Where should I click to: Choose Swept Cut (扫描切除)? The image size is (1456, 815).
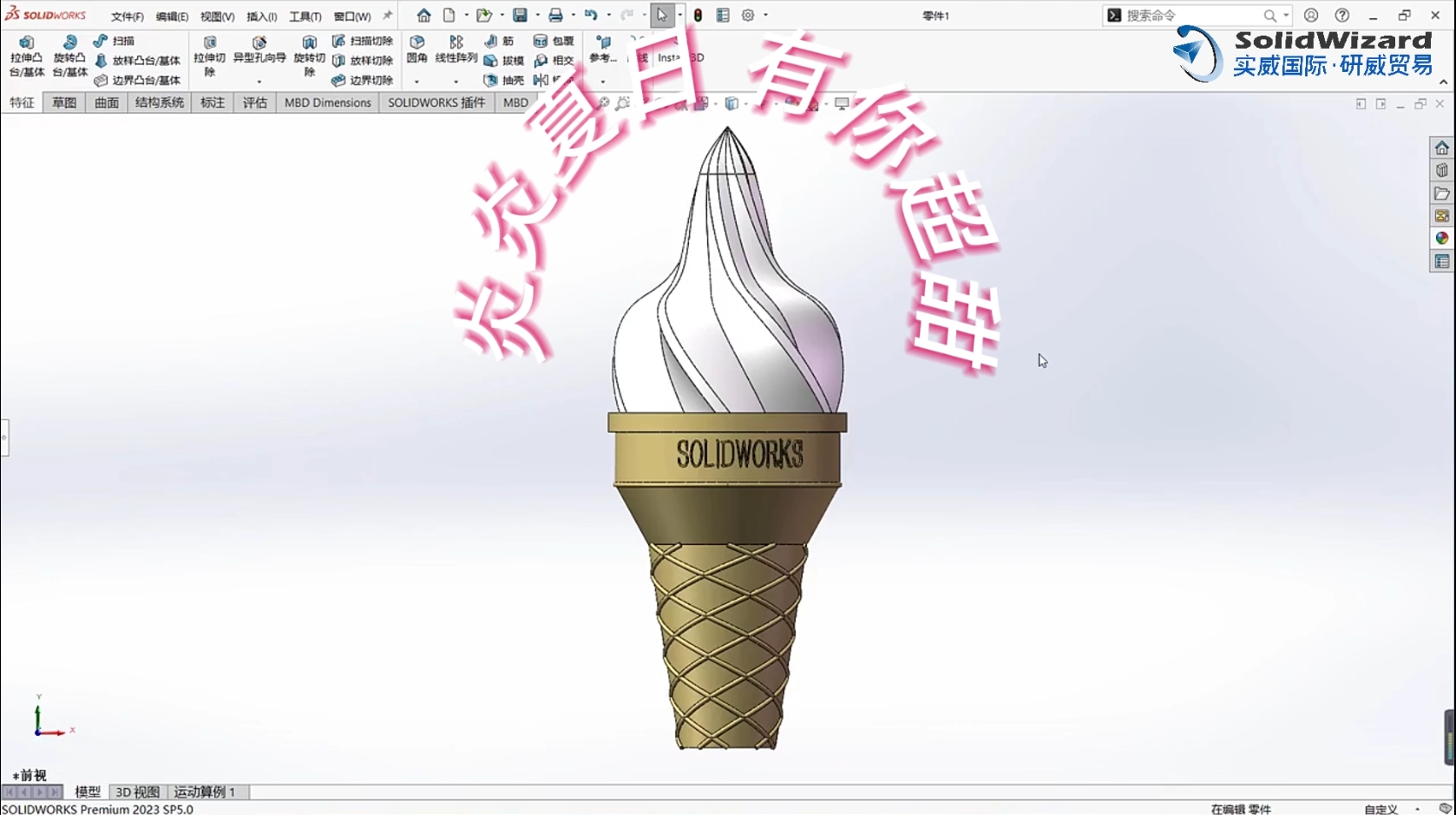point(363,41)
